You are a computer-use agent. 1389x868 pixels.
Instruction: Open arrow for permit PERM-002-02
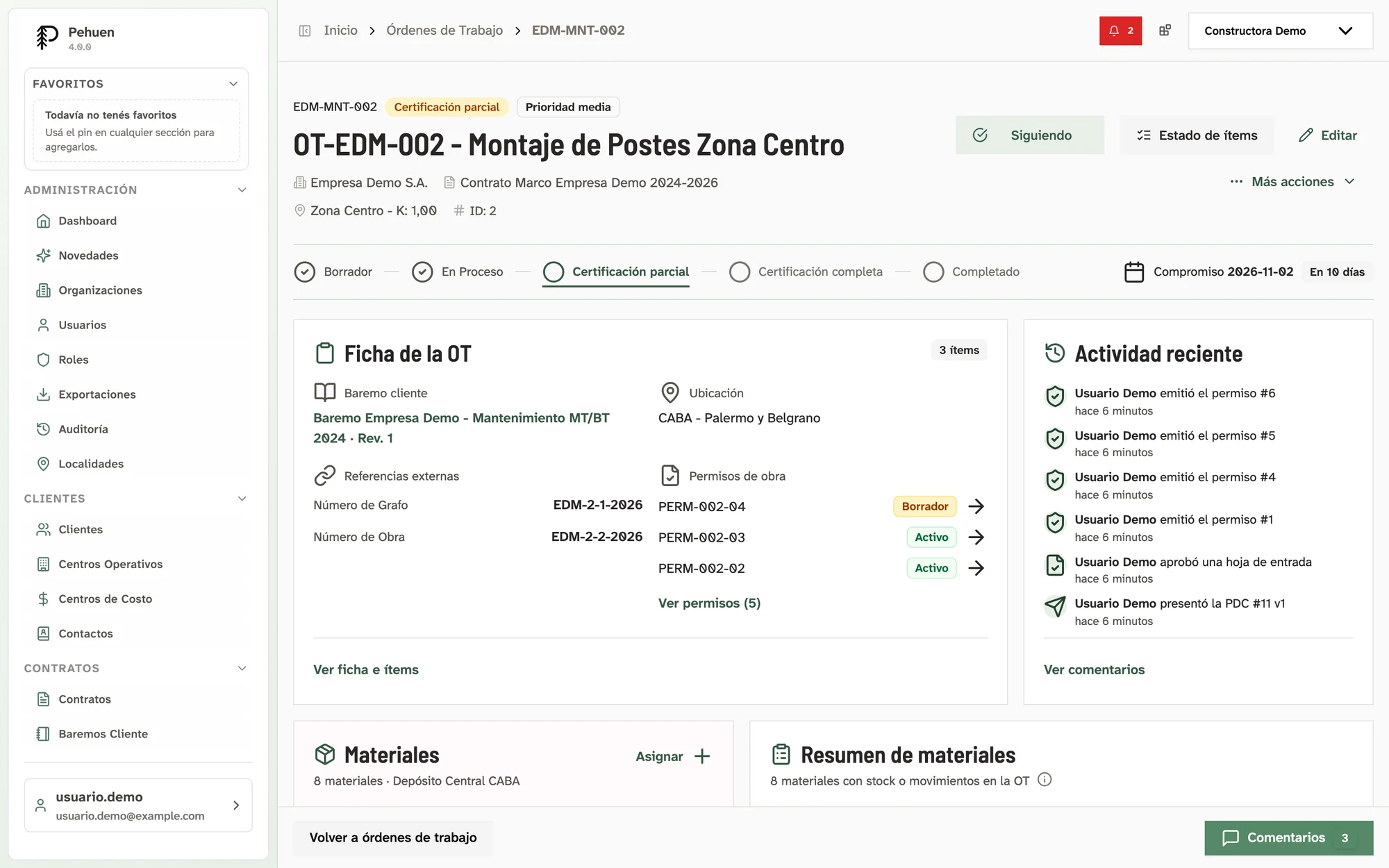976,568
